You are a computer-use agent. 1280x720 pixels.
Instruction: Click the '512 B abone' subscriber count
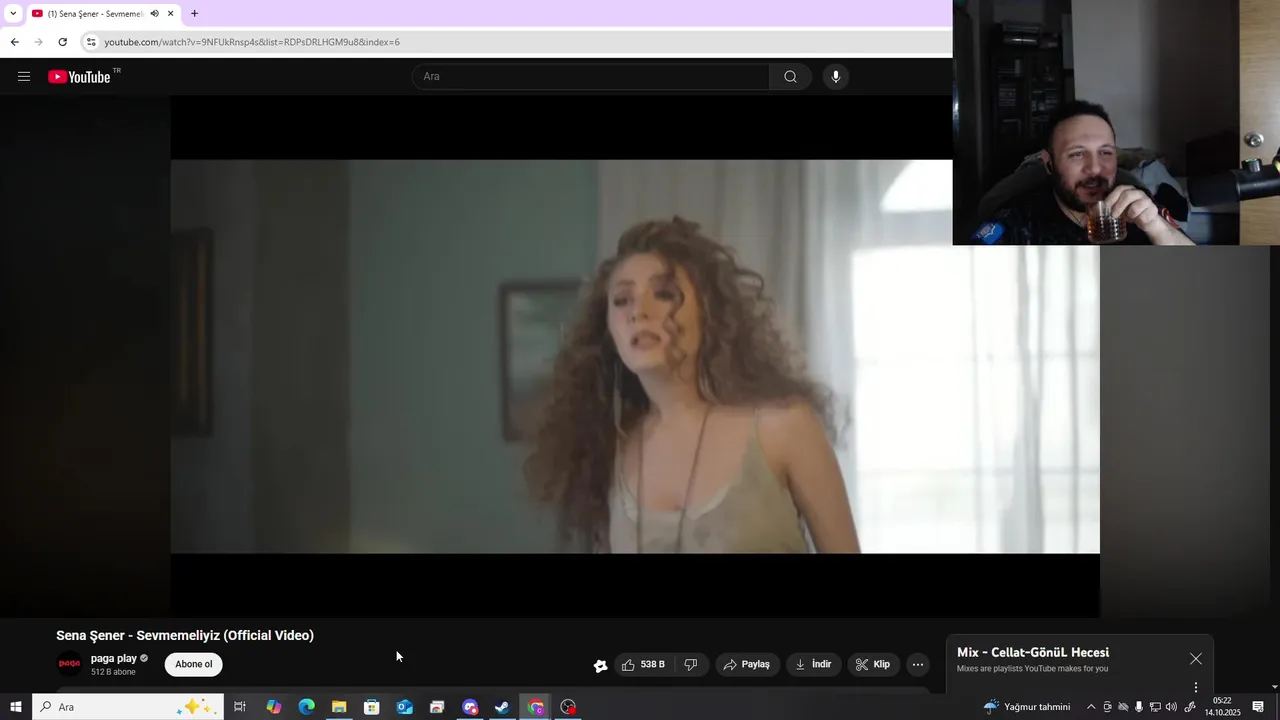click(x=113, y=672)
